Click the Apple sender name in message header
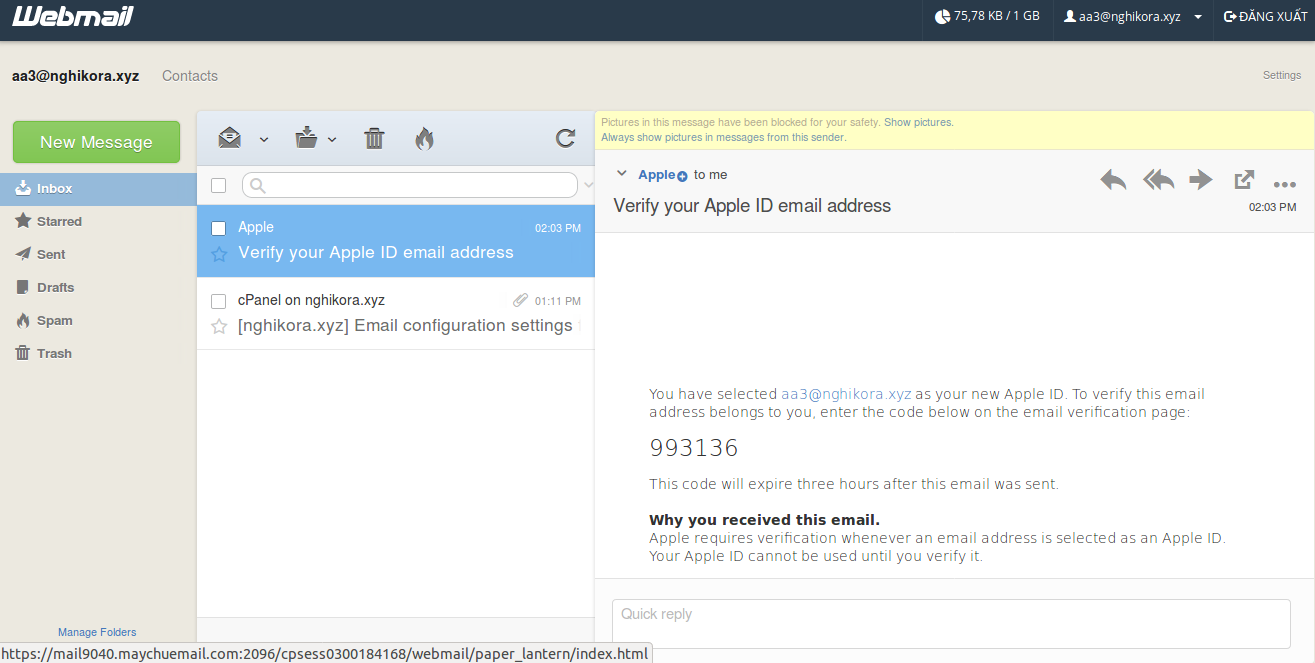 [657, 174]
